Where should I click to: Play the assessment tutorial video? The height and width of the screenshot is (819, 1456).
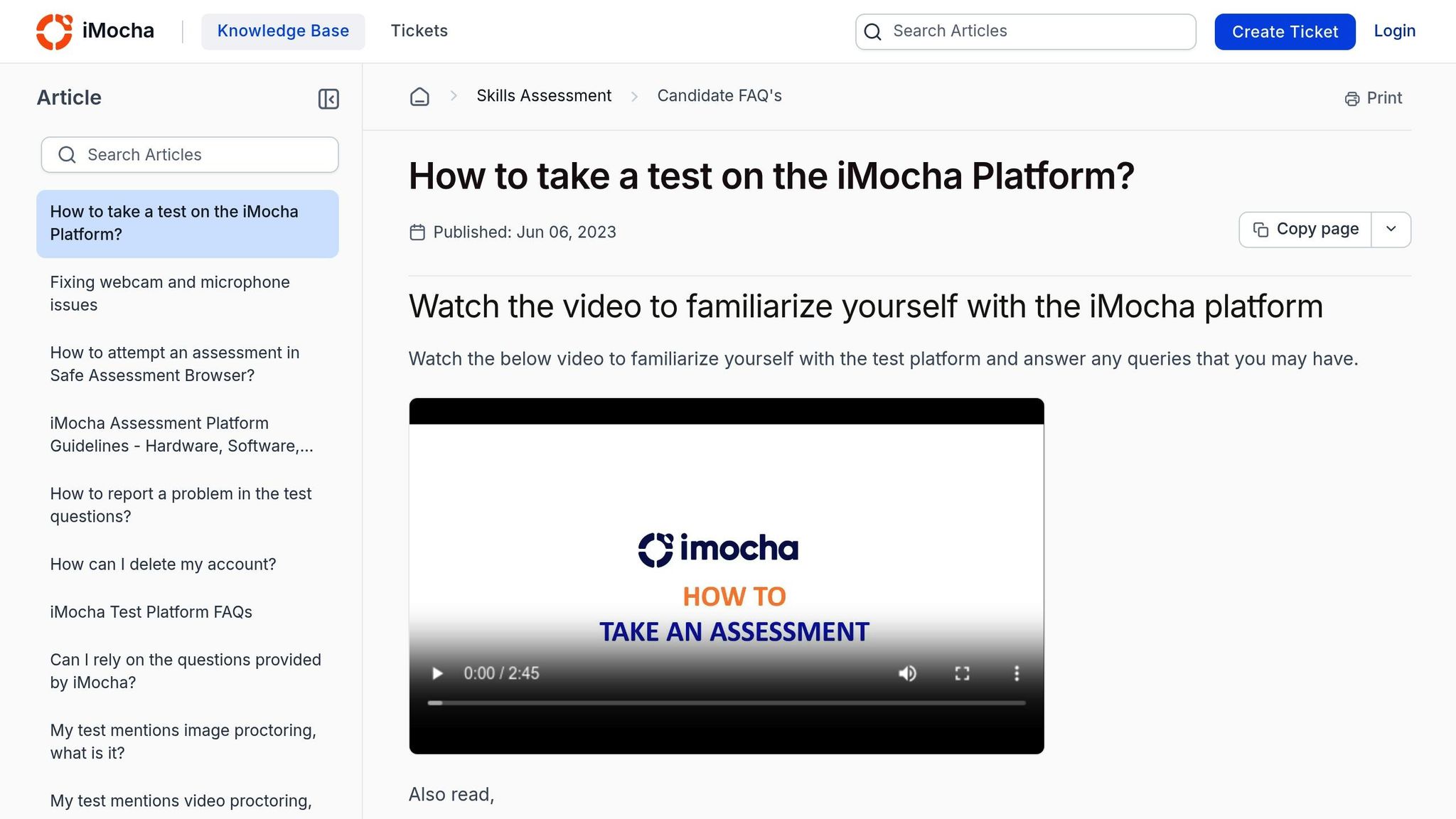tap(437, 673)
